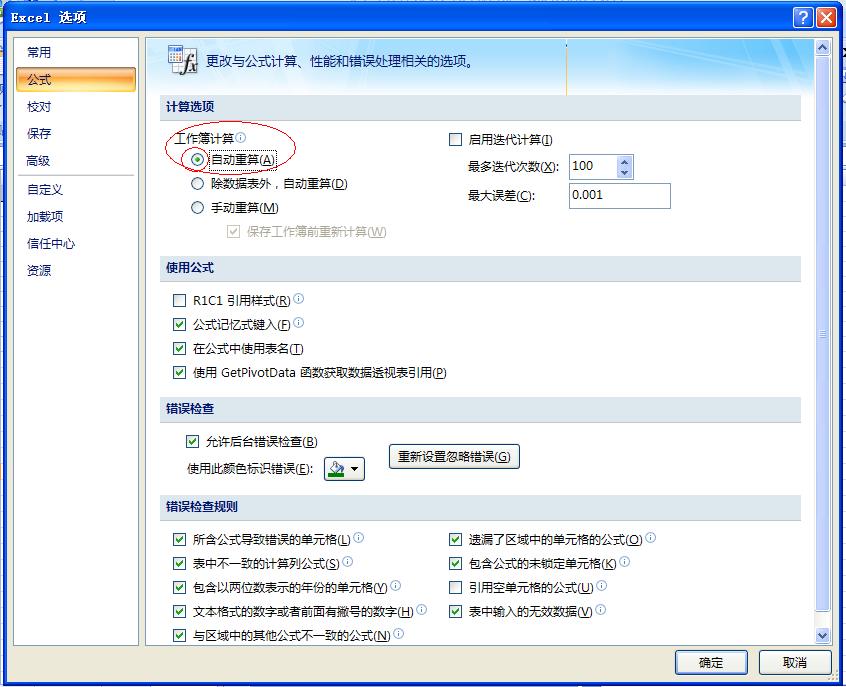Uncheck 允许后台错误检查 checkbox
This screenshot has width=846, height=687.
192,441
